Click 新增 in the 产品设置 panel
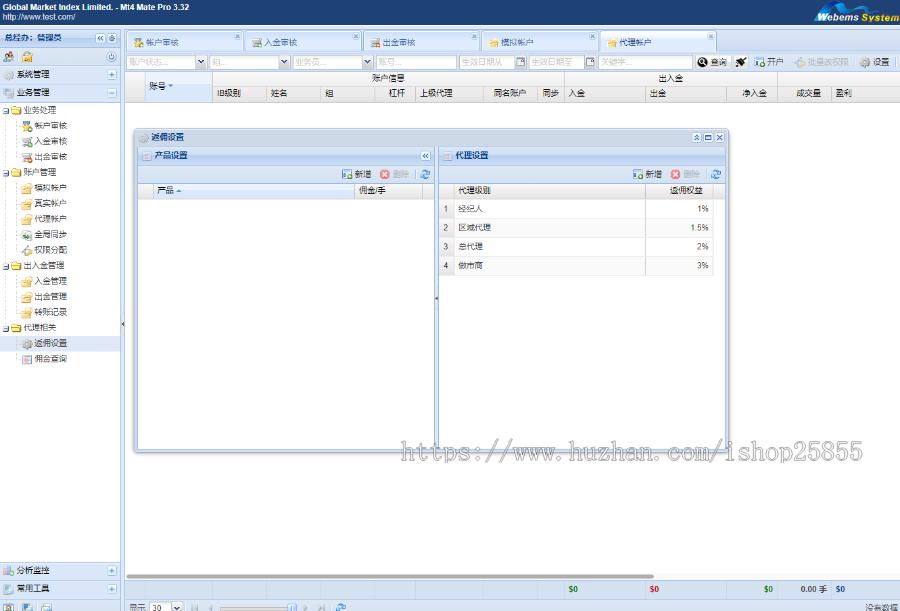This screenshot has height=611, width=900. pos(356,174)
